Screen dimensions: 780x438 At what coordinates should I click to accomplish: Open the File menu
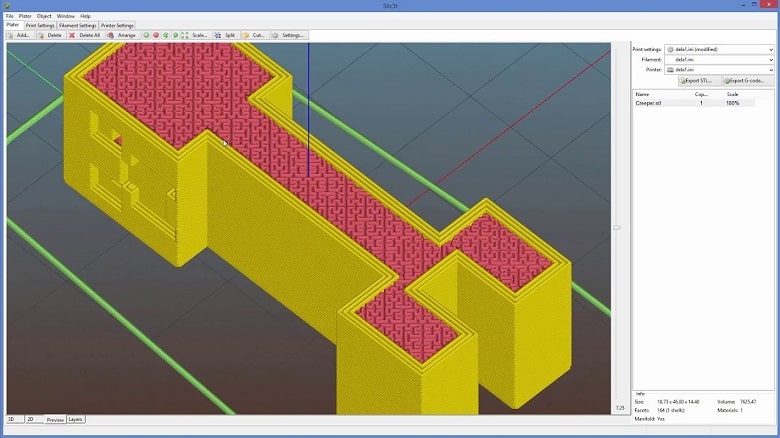(9, 16)
